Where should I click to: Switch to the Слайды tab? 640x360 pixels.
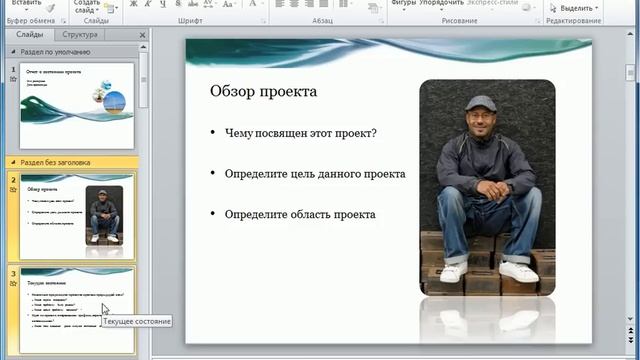click(x=30, y=35)
